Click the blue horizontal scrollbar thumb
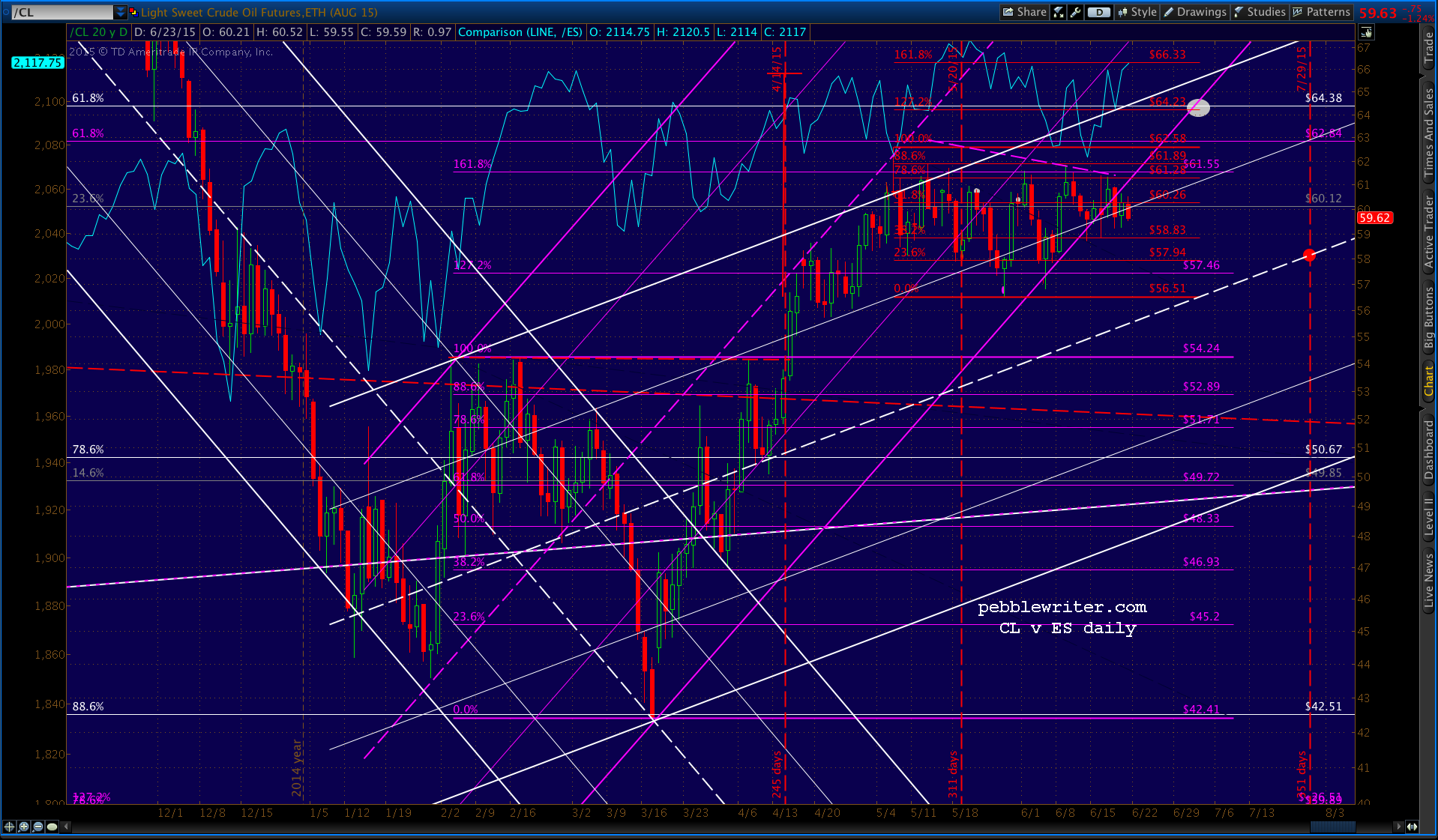Screen dimensions: 1438x840 [x=1332, y=827]
